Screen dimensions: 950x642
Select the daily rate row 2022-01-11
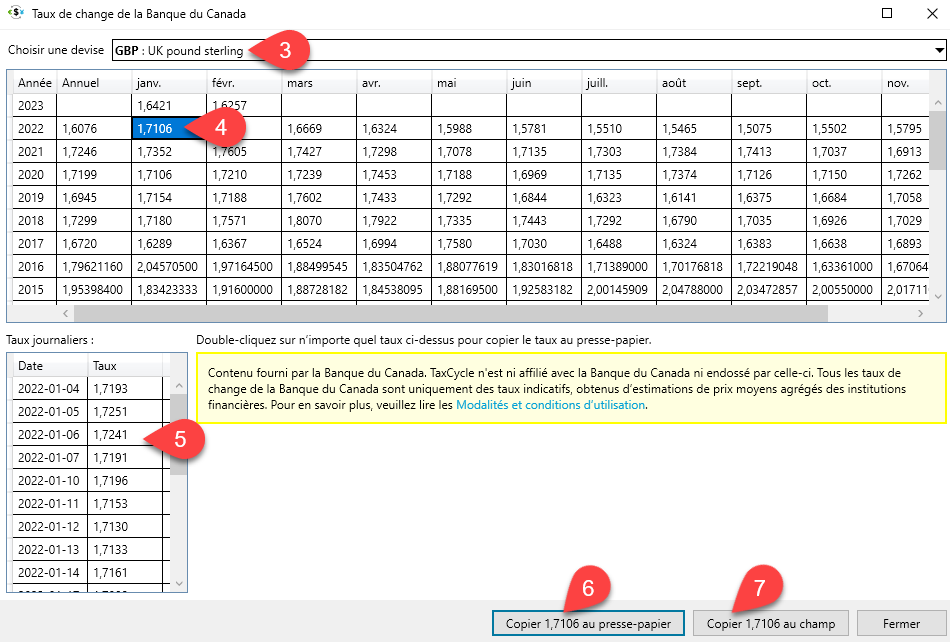click(x=88, y=504)
